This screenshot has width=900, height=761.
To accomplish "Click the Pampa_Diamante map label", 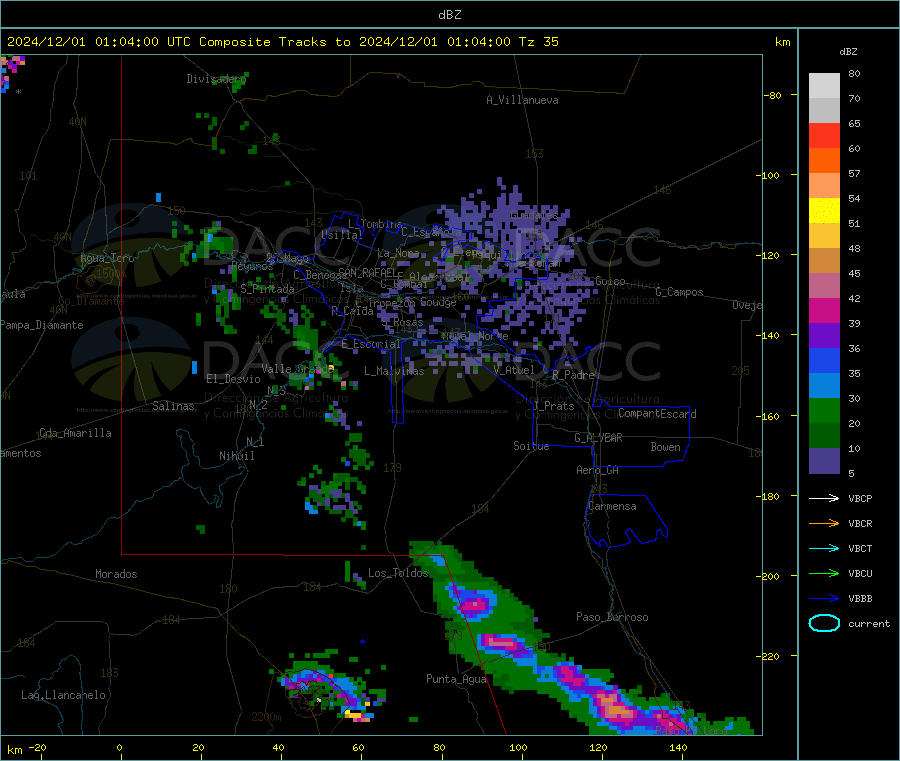I will (x=42, y=325).
